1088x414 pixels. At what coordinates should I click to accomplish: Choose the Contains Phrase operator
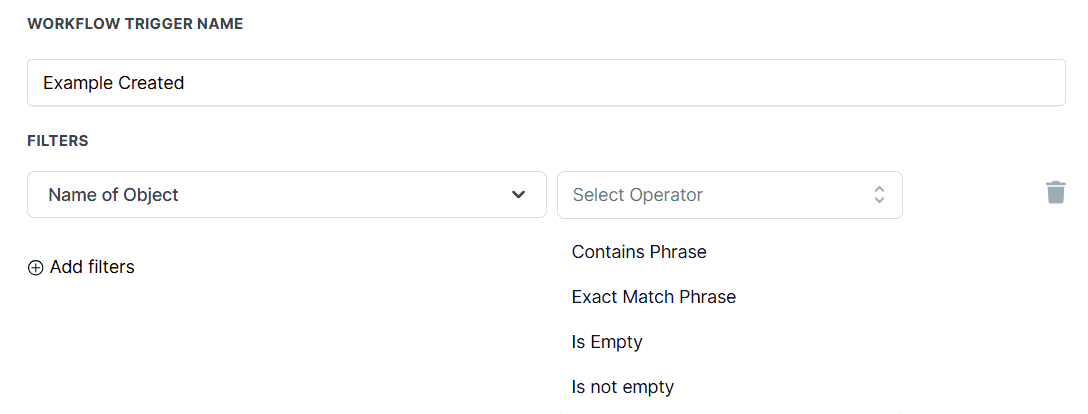coord(639,252)
